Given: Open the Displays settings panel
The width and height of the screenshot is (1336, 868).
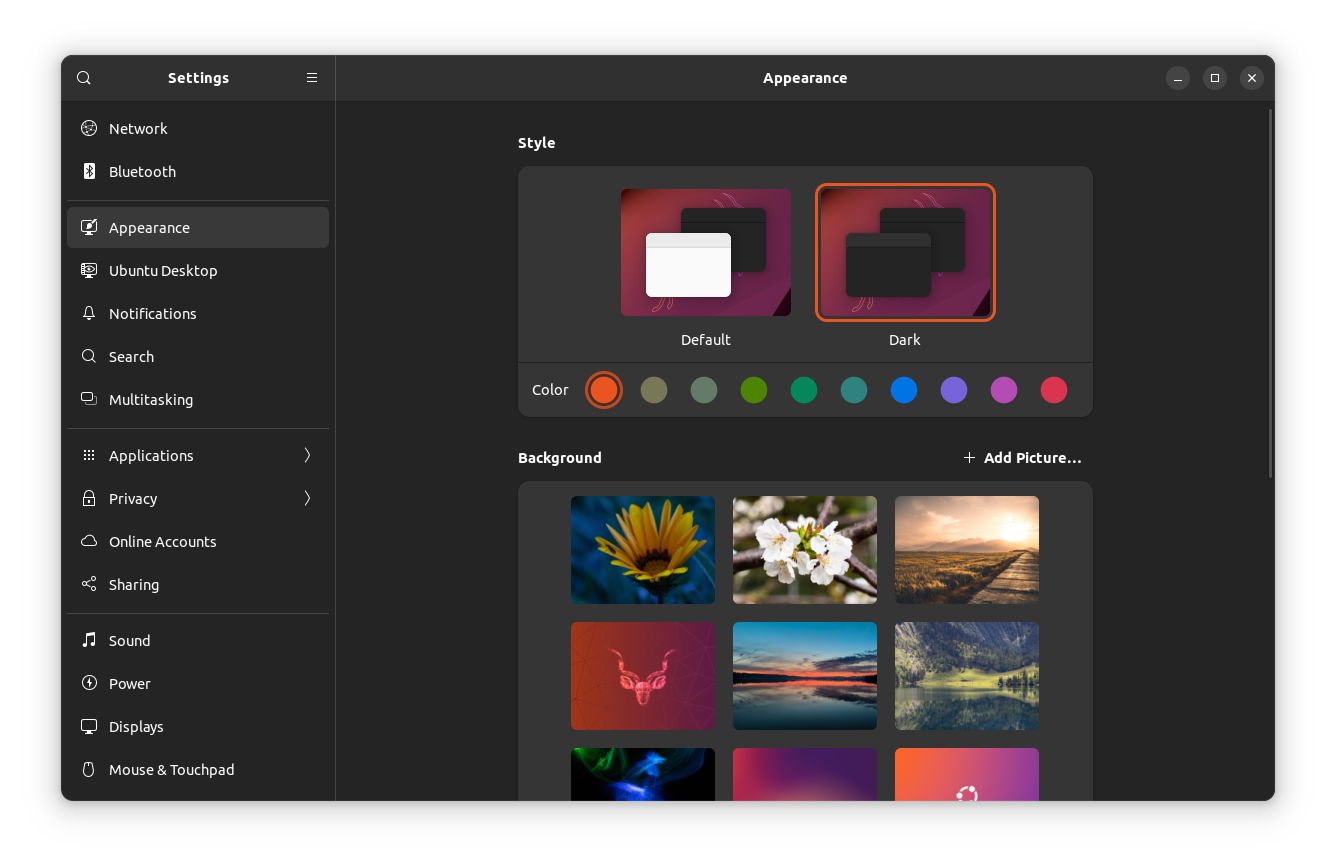Looking at the screenshot, I should [x=134, y=726].
